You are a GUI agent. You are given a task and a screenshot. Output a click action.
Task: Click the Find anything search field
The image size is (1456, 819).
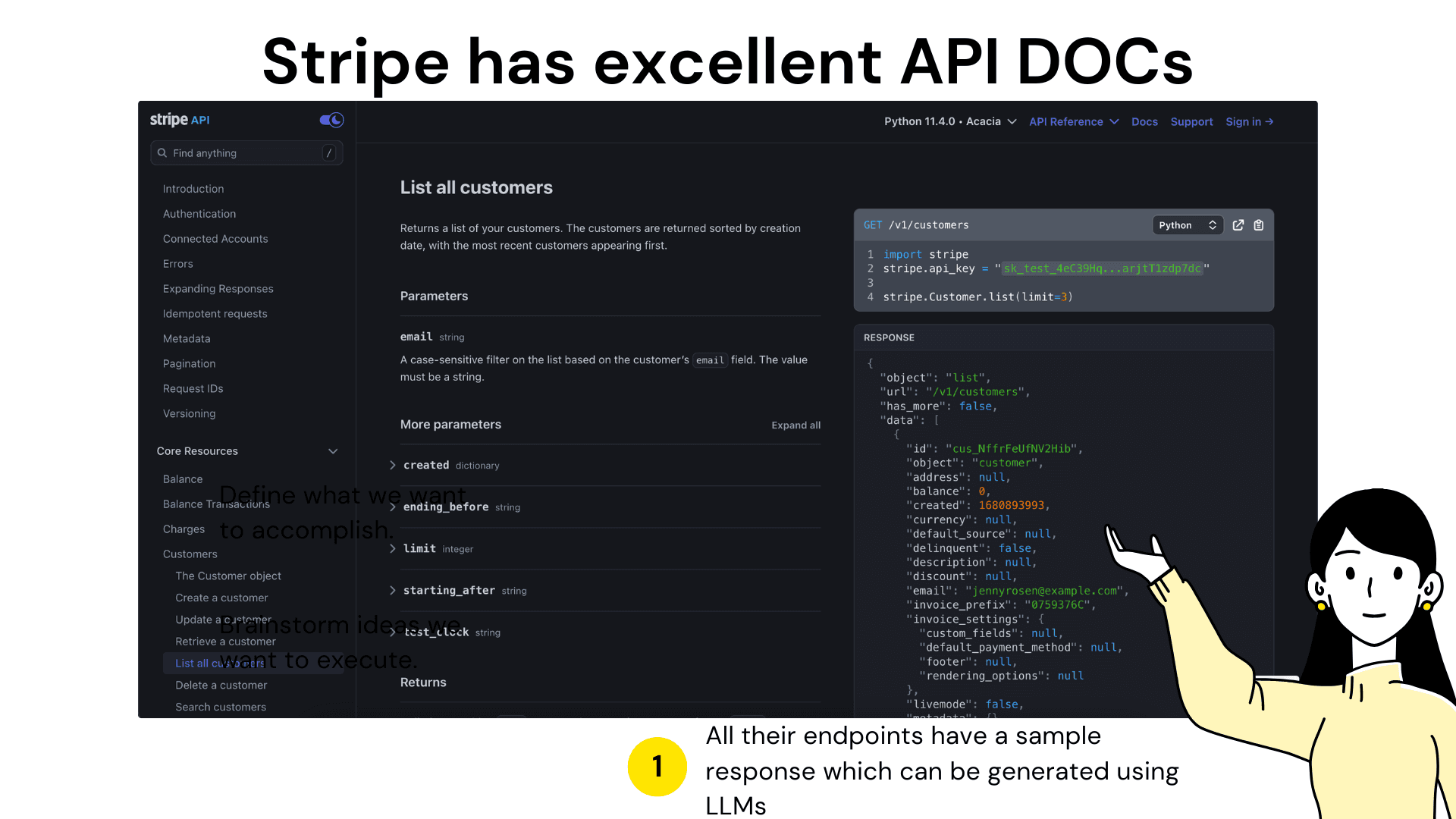(246, 153)
